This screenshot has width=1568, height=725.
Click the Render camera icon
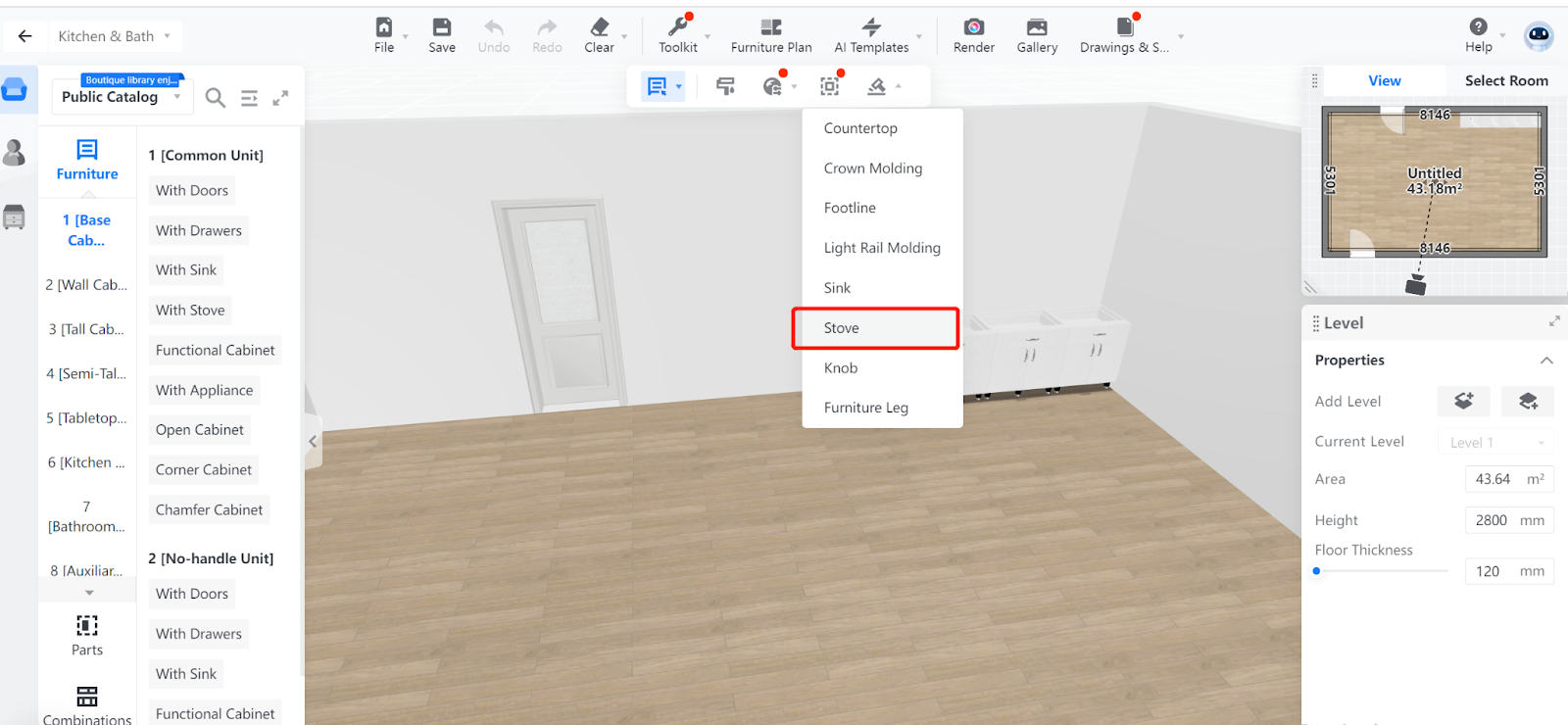pyautogui.click(x=974, y=27)
